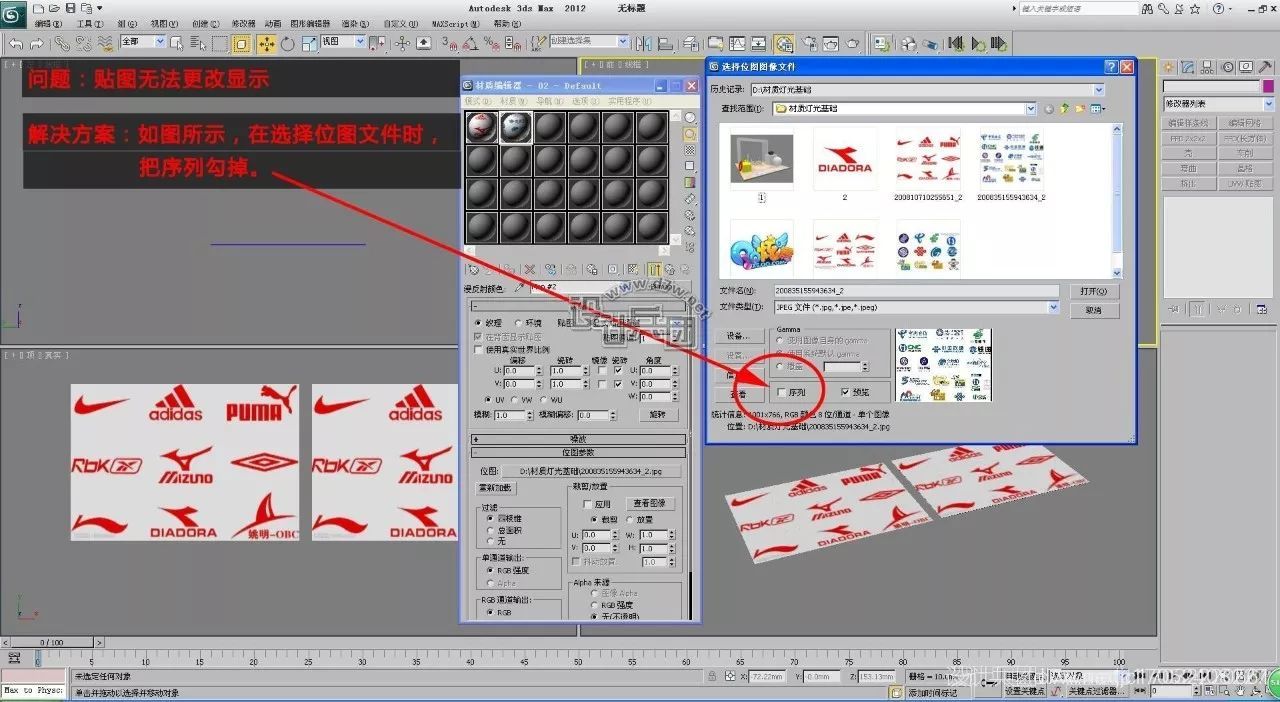Select the 纹理 Texture radio button
This screenshot has height=702, width=1280.
coord(478,323)
